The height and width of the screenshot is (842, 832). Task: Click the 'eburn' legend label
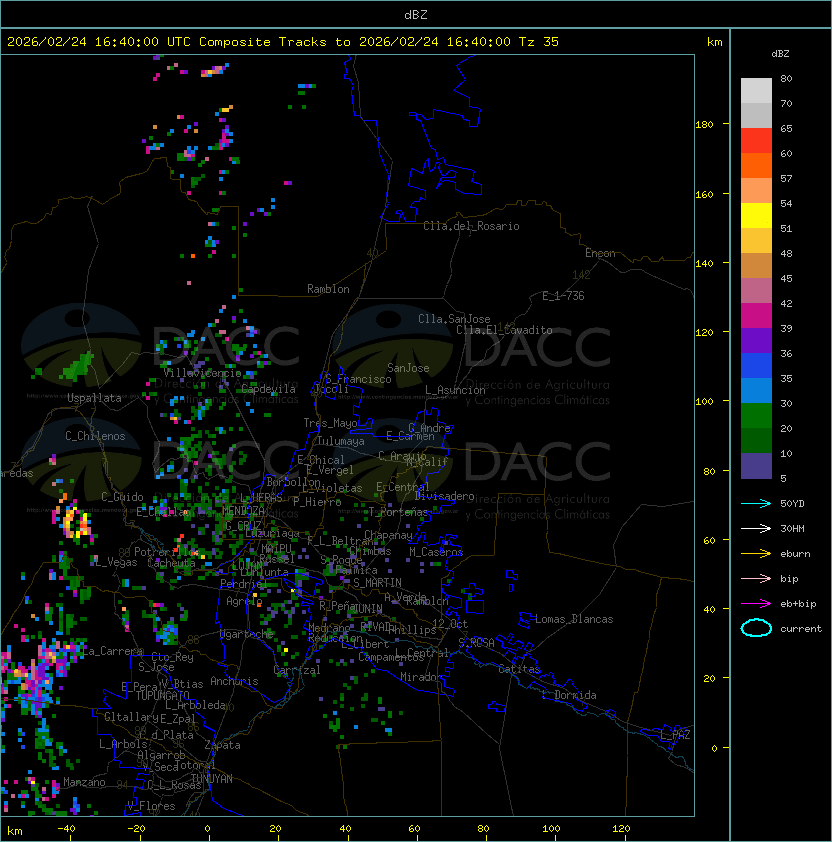coord(795,554)
